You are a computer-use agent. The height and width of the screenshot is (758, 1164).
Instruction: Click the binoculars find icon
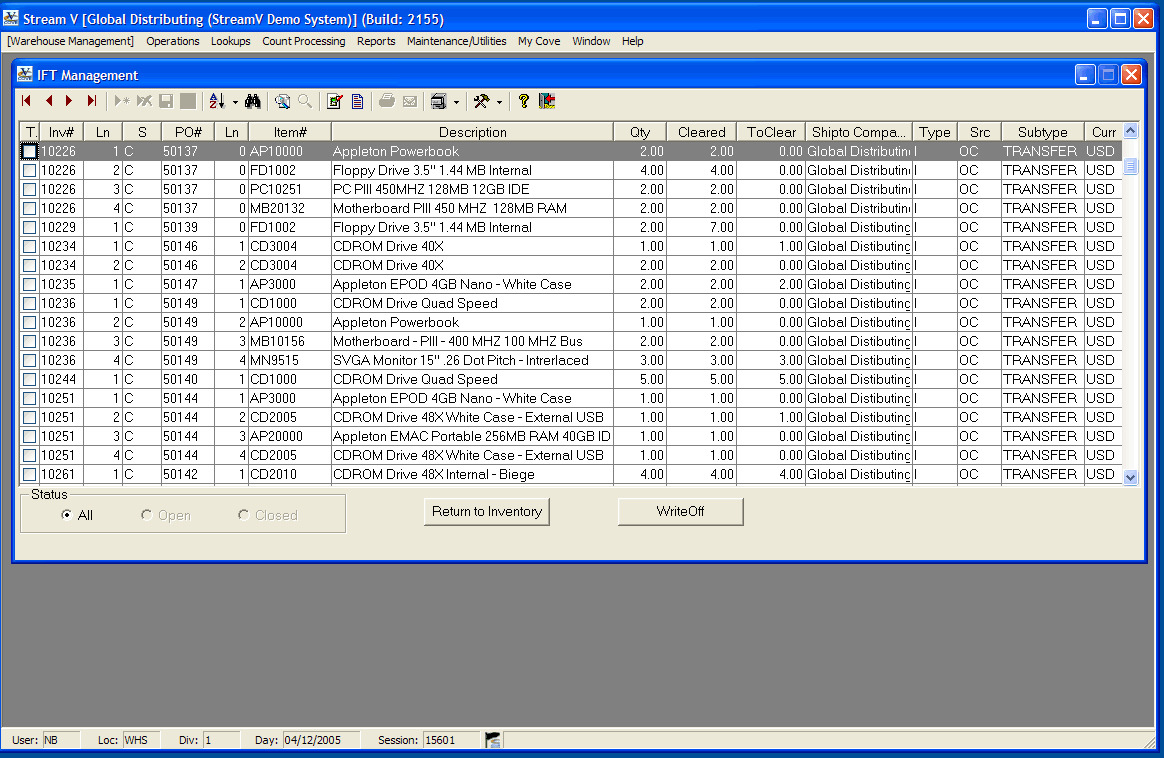pos(252,101)
